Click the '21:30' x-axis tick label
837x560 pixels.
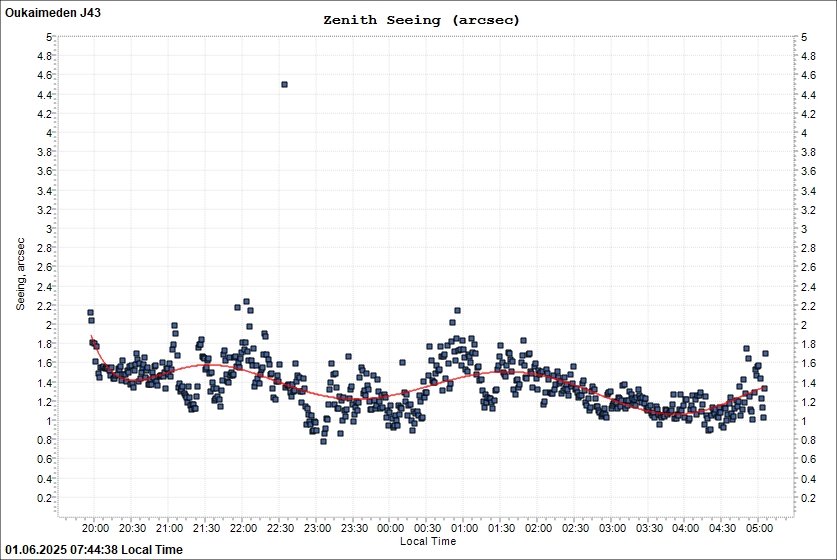(x=206, y=528)
